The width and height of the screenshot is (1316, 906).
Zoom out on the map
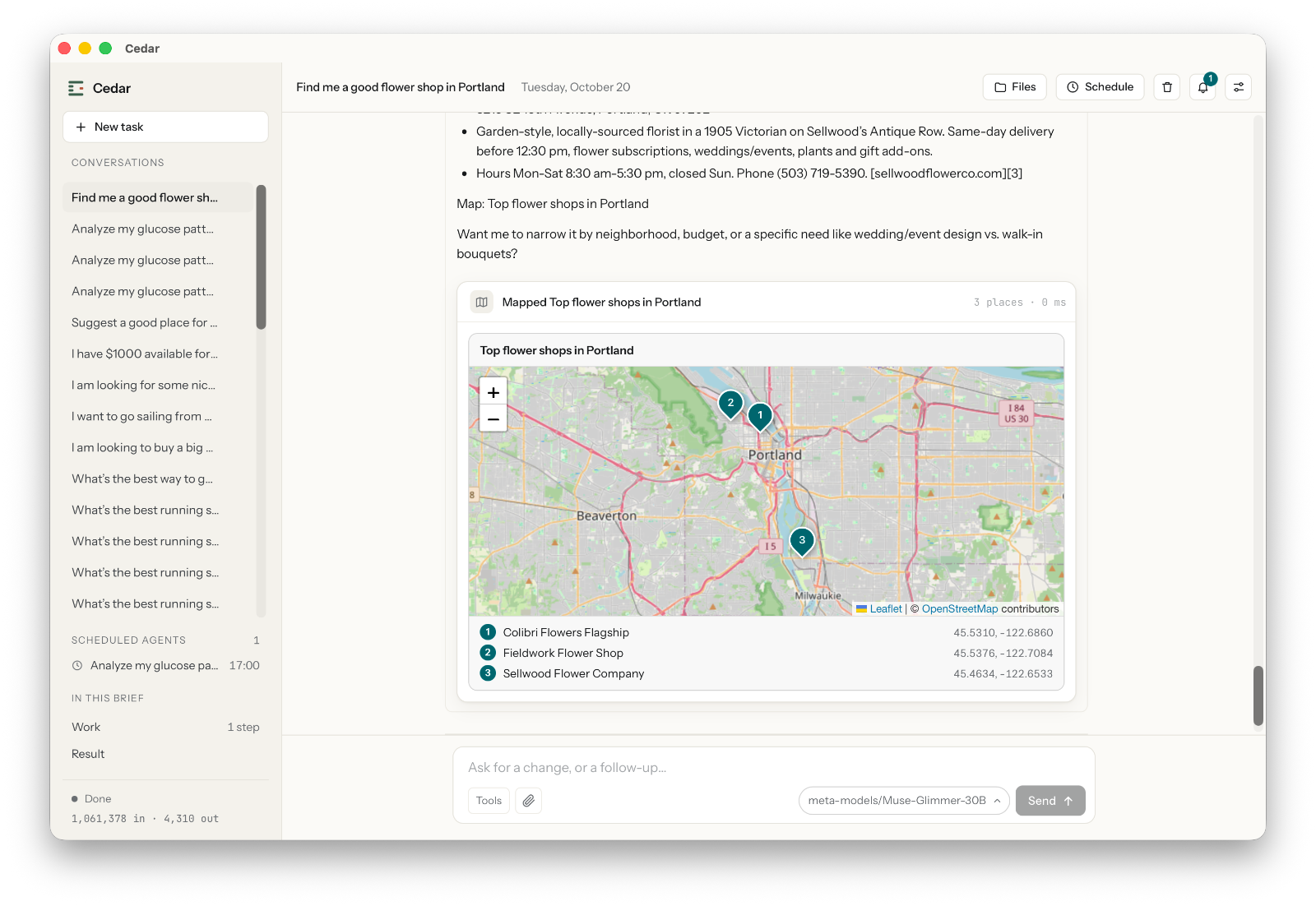(493, 418)
